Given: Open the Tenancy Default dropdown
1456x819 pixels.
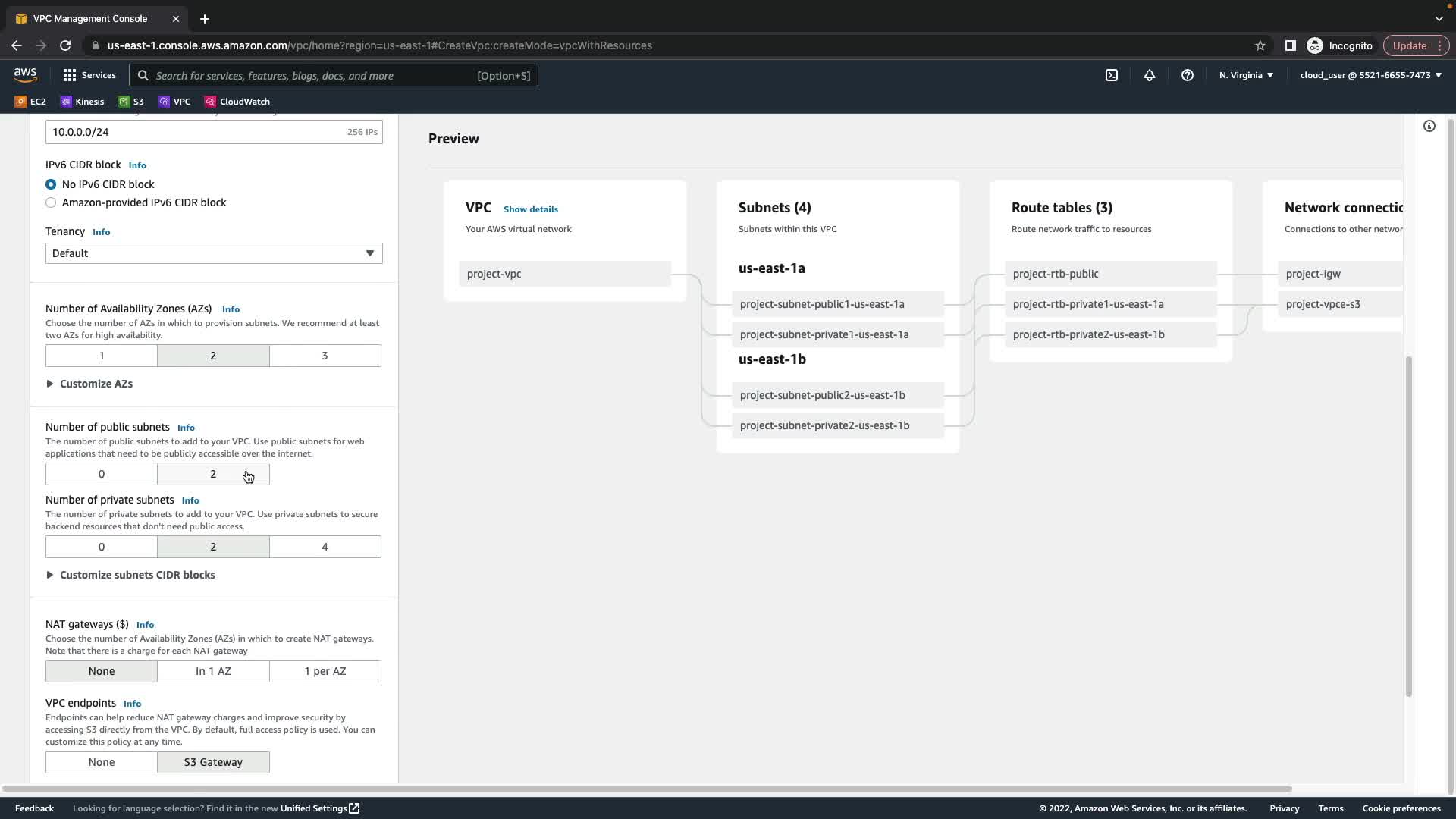Looking at the screenshot, I should click(214, 253).
